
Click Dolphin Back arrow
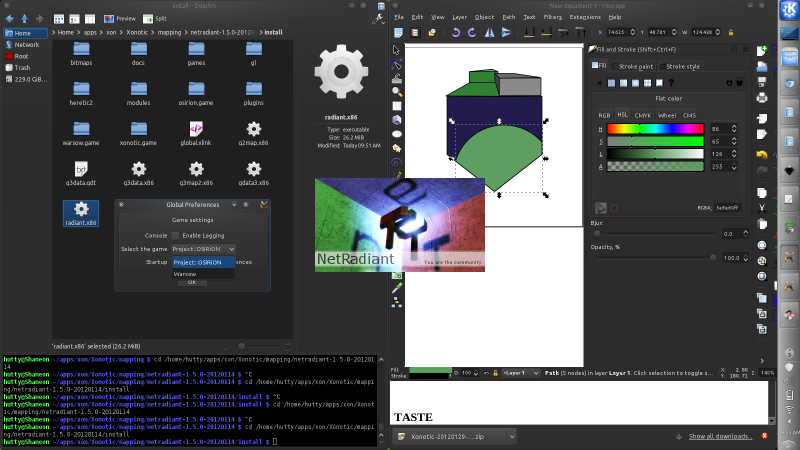click(10, 18)
